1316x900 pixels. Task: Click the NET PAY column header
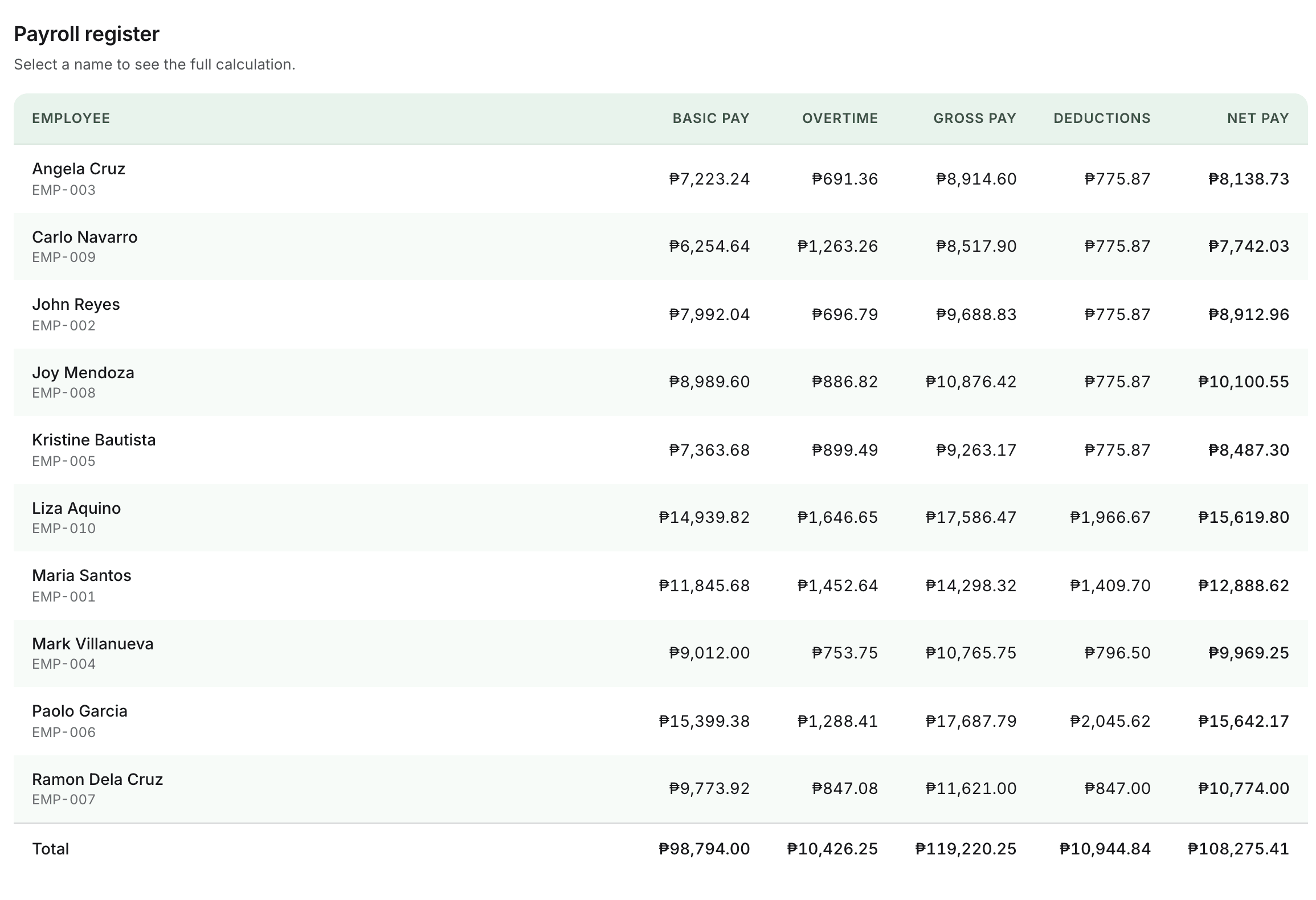click(x=1258, y=118)
